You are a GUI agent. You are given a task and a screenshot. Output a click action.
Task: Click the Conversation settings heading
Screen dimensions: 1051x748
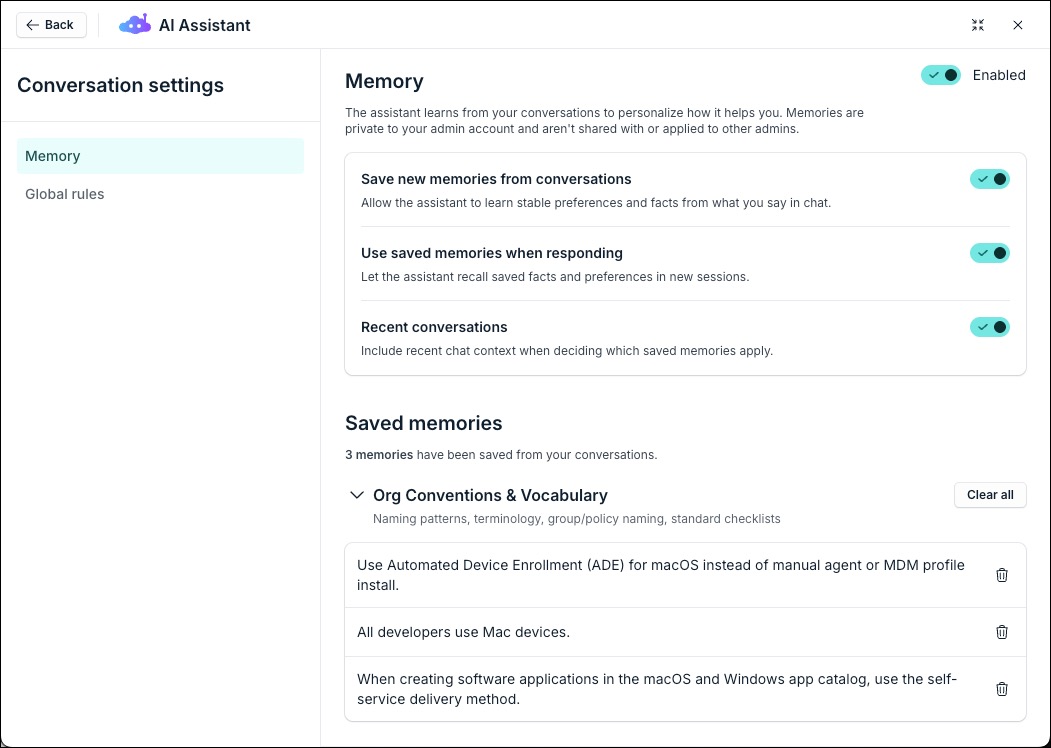121,85
